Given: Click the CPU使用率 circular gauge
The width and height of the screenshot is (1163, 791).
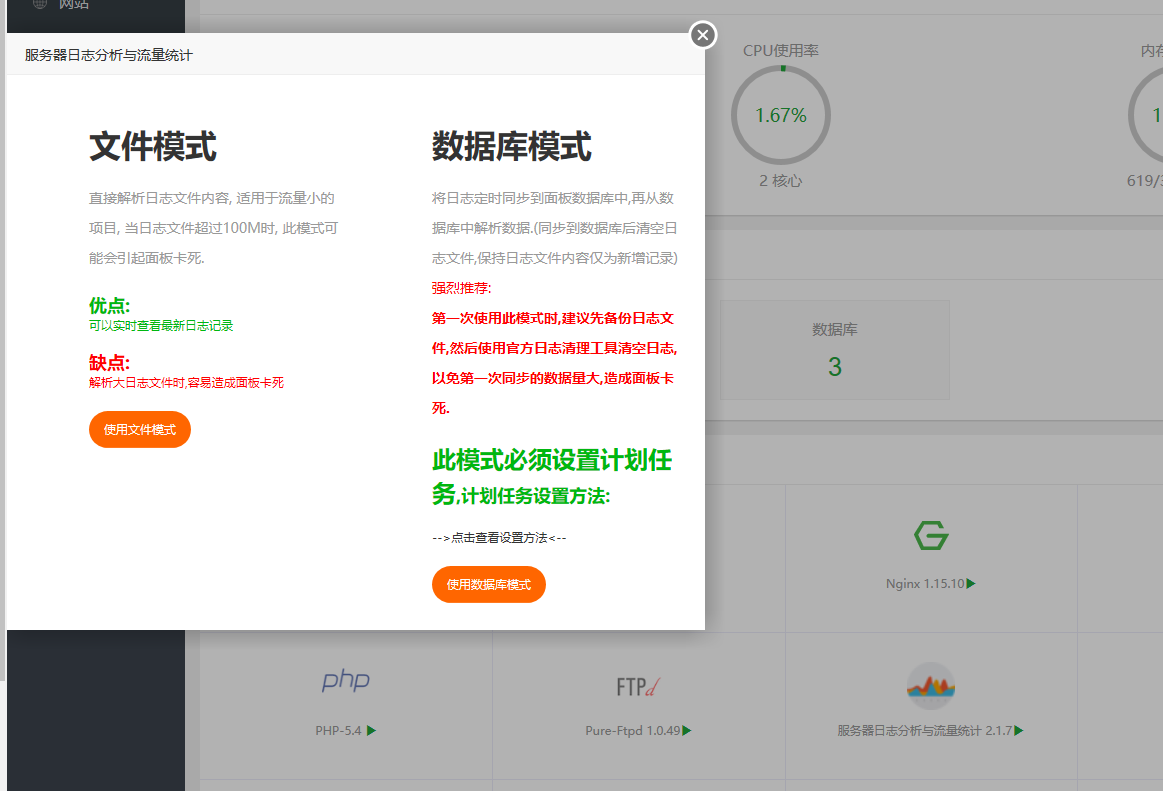Looking at the screenshot, I should pyautogui.click(x=781, y=115).
